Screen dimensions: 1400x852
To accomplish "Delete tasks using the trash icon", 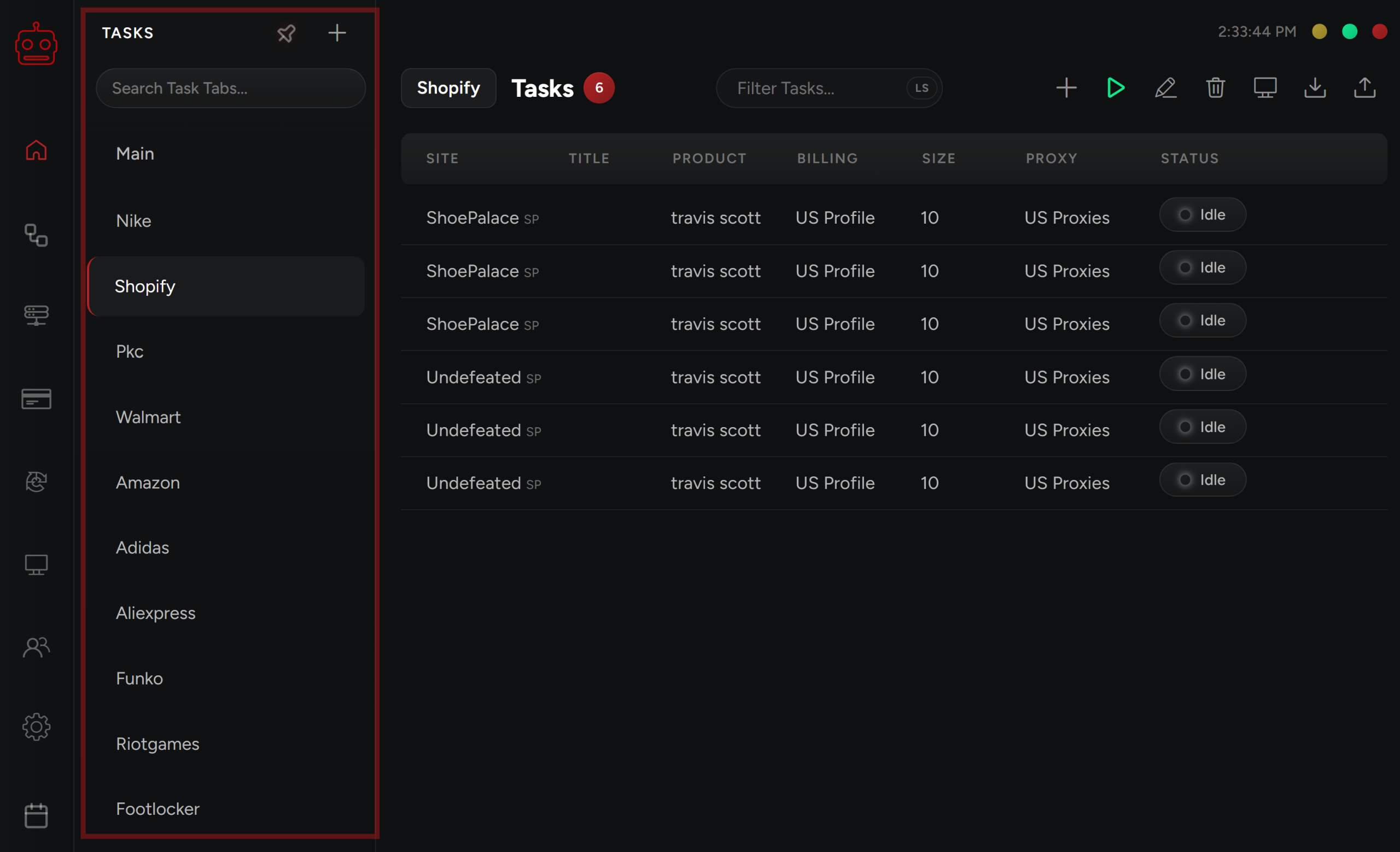I will click(1215, 88).
